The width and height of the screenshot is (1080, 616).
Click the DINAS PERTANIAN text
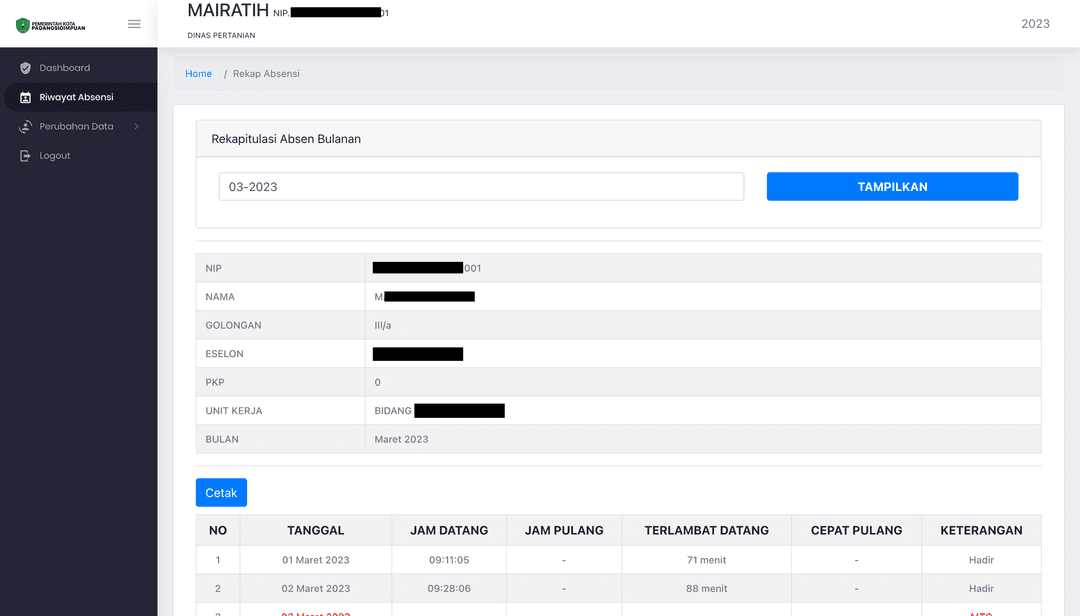pyautogui.click(x=221, y=35)
